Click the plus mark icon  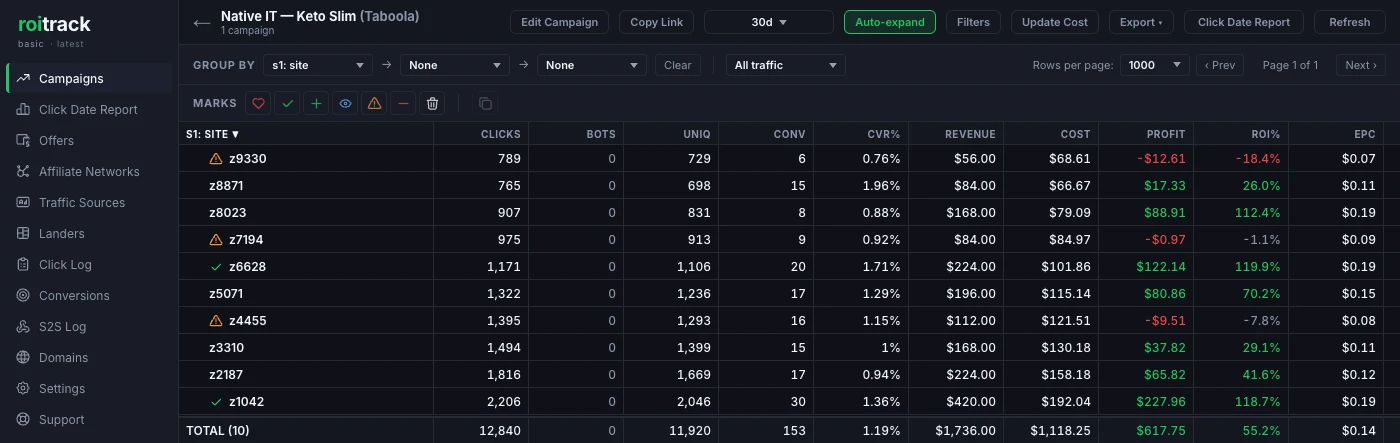pyautogui.click(x=316, y=103)
